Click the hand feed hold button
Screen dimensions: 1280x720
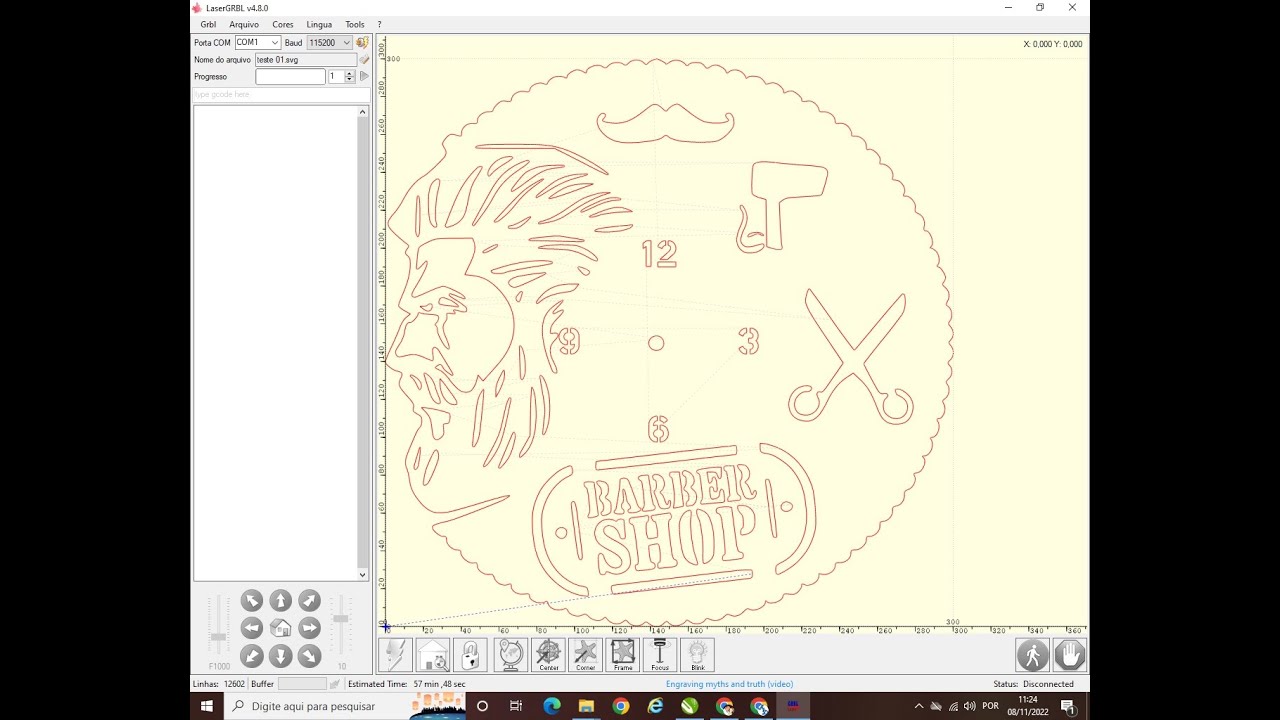click(1070, 655)
